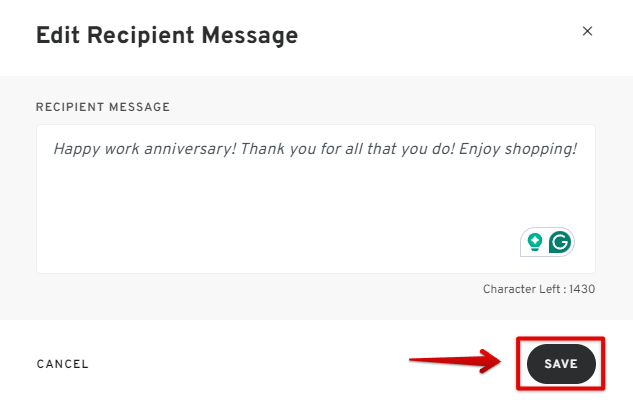
Task: Click the Character Left counter text
Action: tap(539, 289)
